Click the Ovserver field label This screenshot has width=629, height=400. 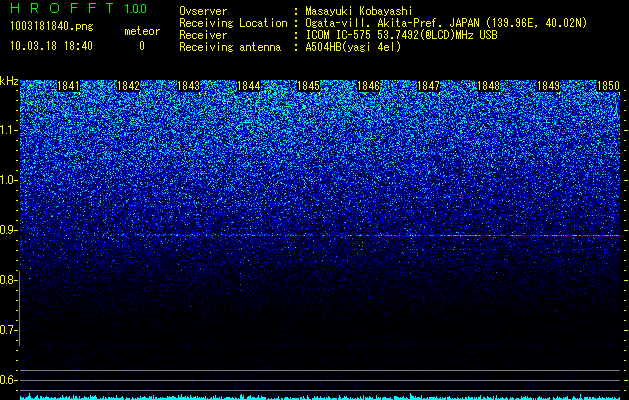point(203,11)
